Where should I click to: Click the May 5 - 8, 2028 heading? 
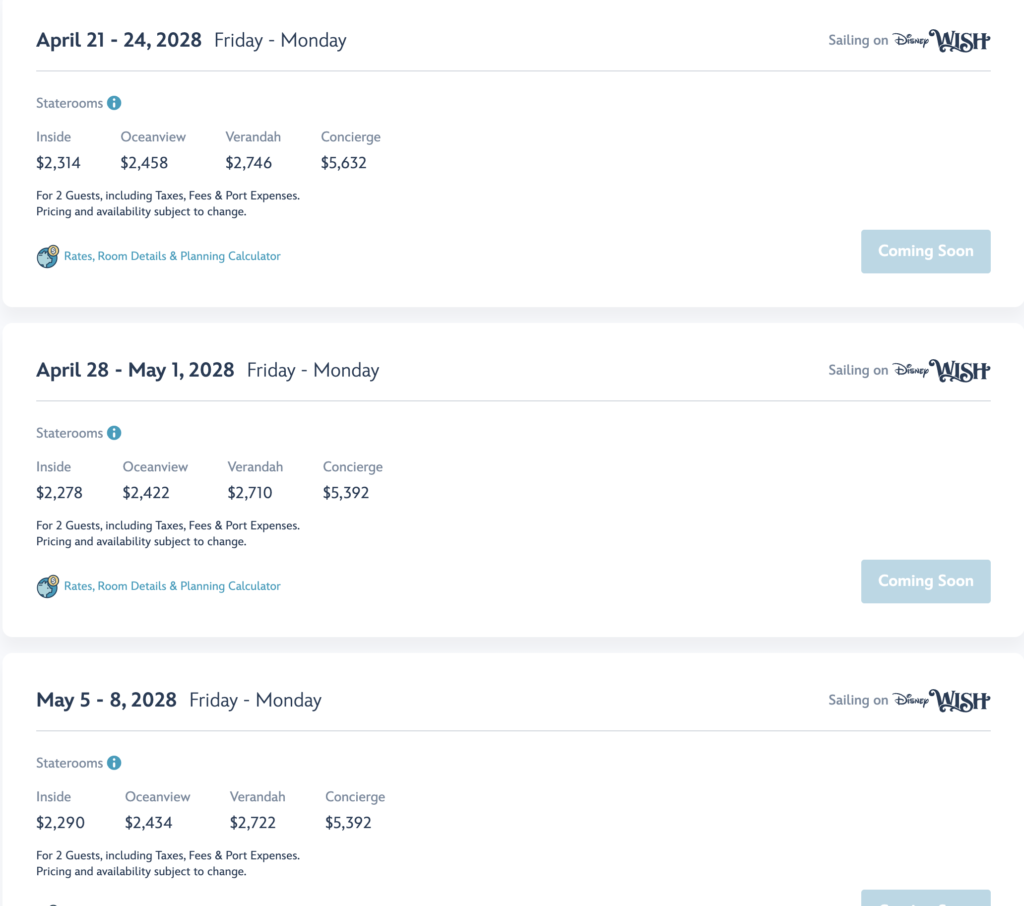pos(106,700)
